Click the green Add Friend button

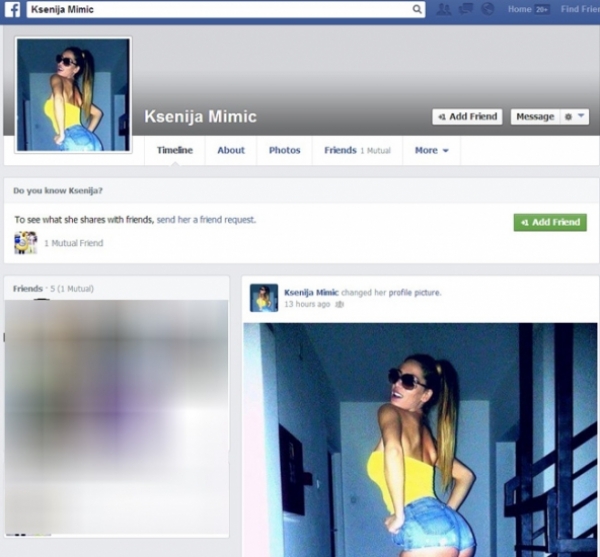(550, 222)
